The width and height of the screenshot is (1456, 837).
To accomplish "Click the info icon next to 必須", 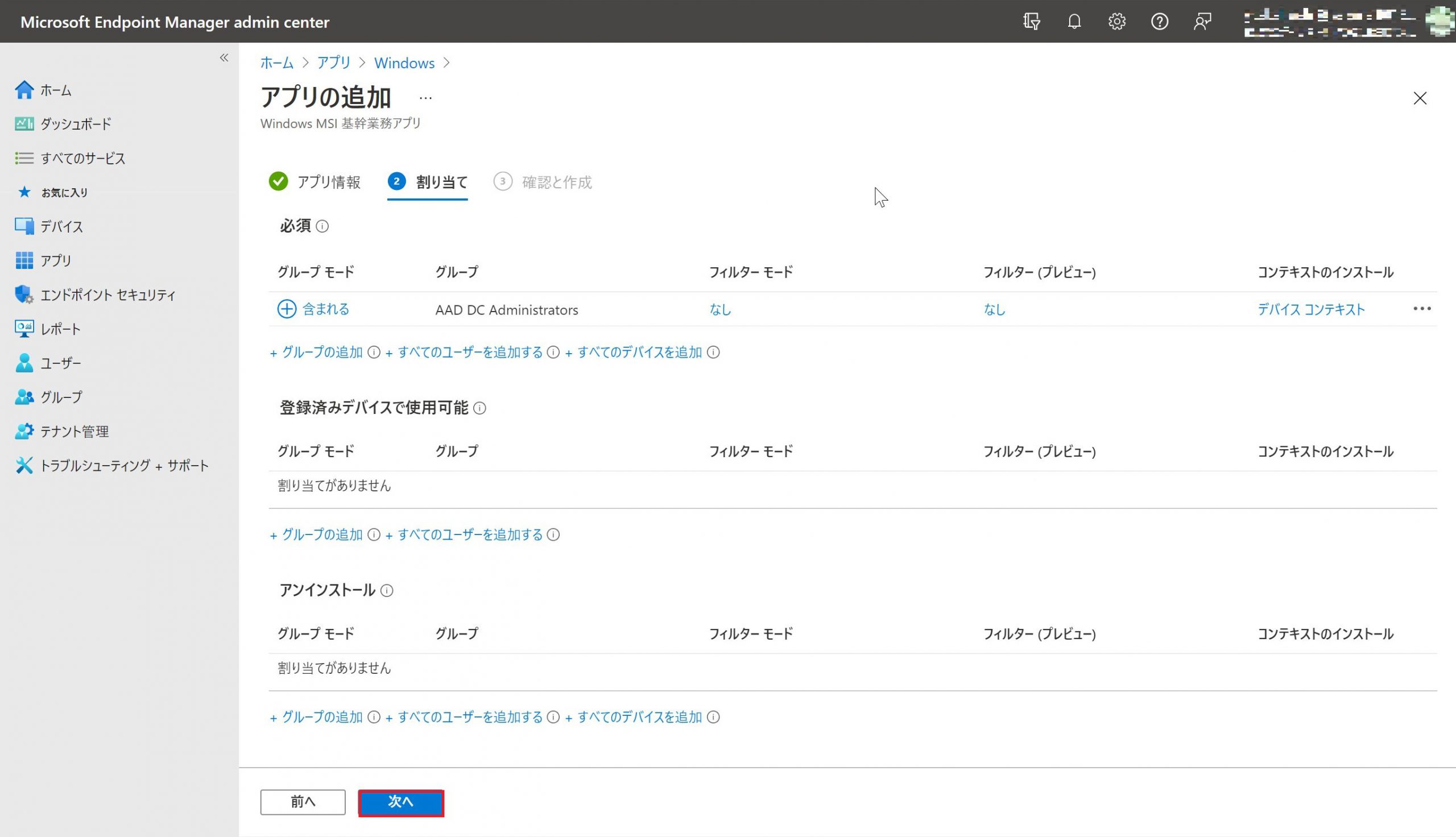I will [322, 226].
